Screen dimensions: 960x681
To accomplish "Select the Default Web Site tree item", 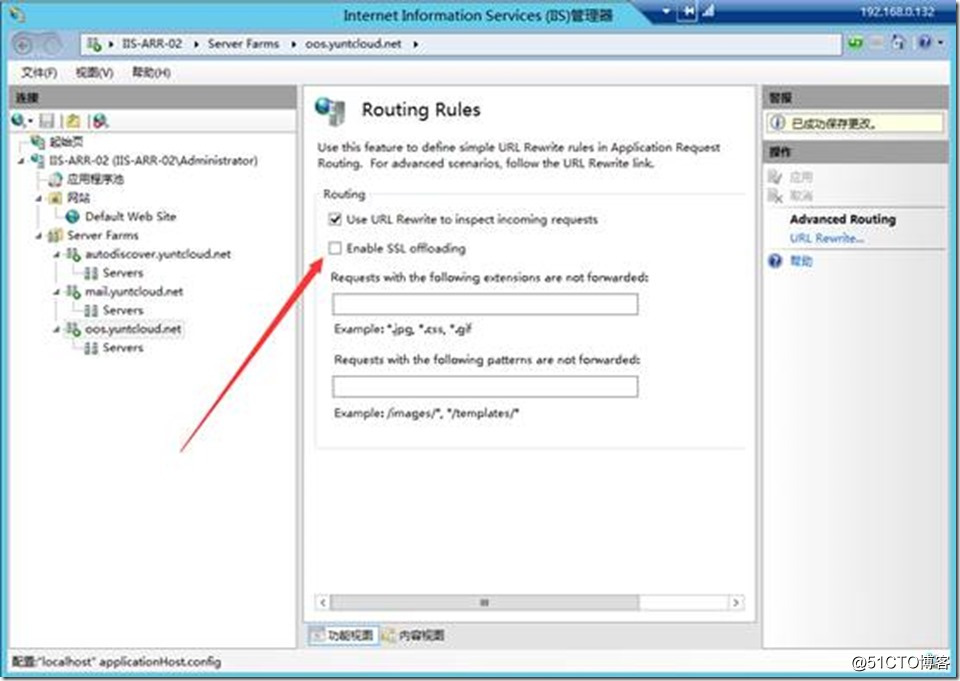I will click(130, 216).
